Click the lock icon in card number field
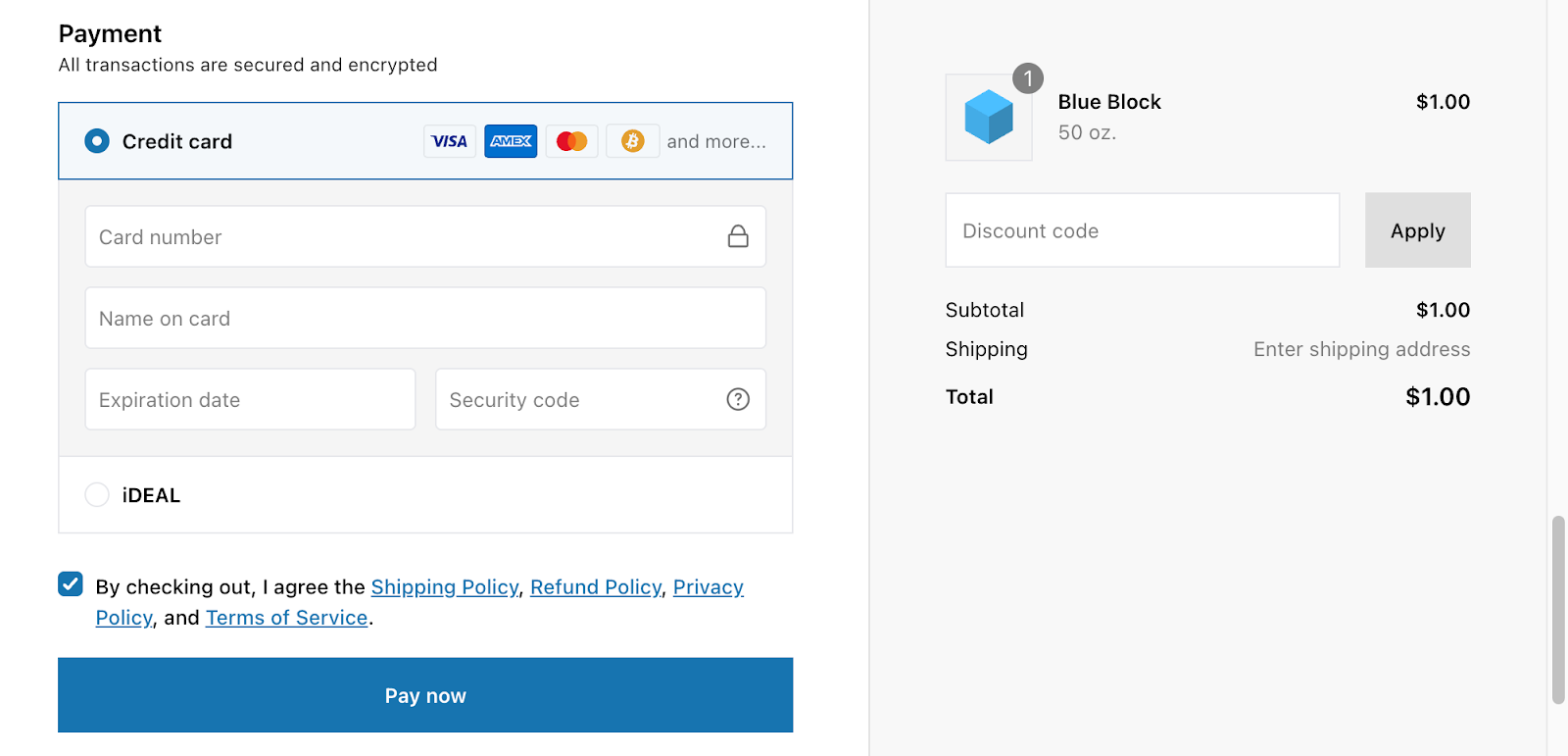The height and width of the screenshot is (756, 1568). point(738,236)
